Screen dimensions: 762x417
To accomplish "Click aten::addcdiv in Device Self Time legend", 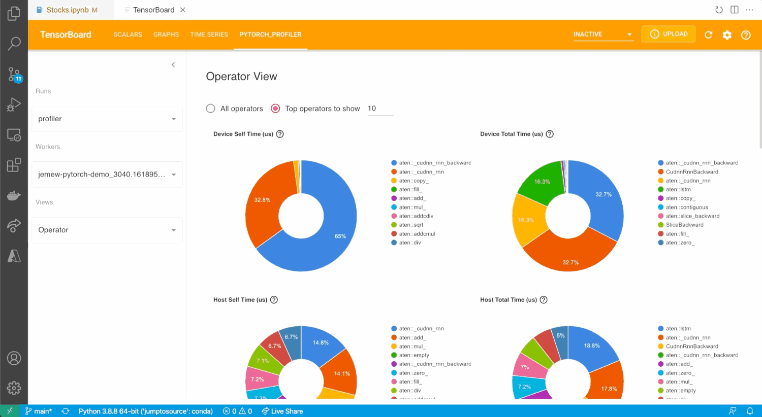I will coord(416,216).
